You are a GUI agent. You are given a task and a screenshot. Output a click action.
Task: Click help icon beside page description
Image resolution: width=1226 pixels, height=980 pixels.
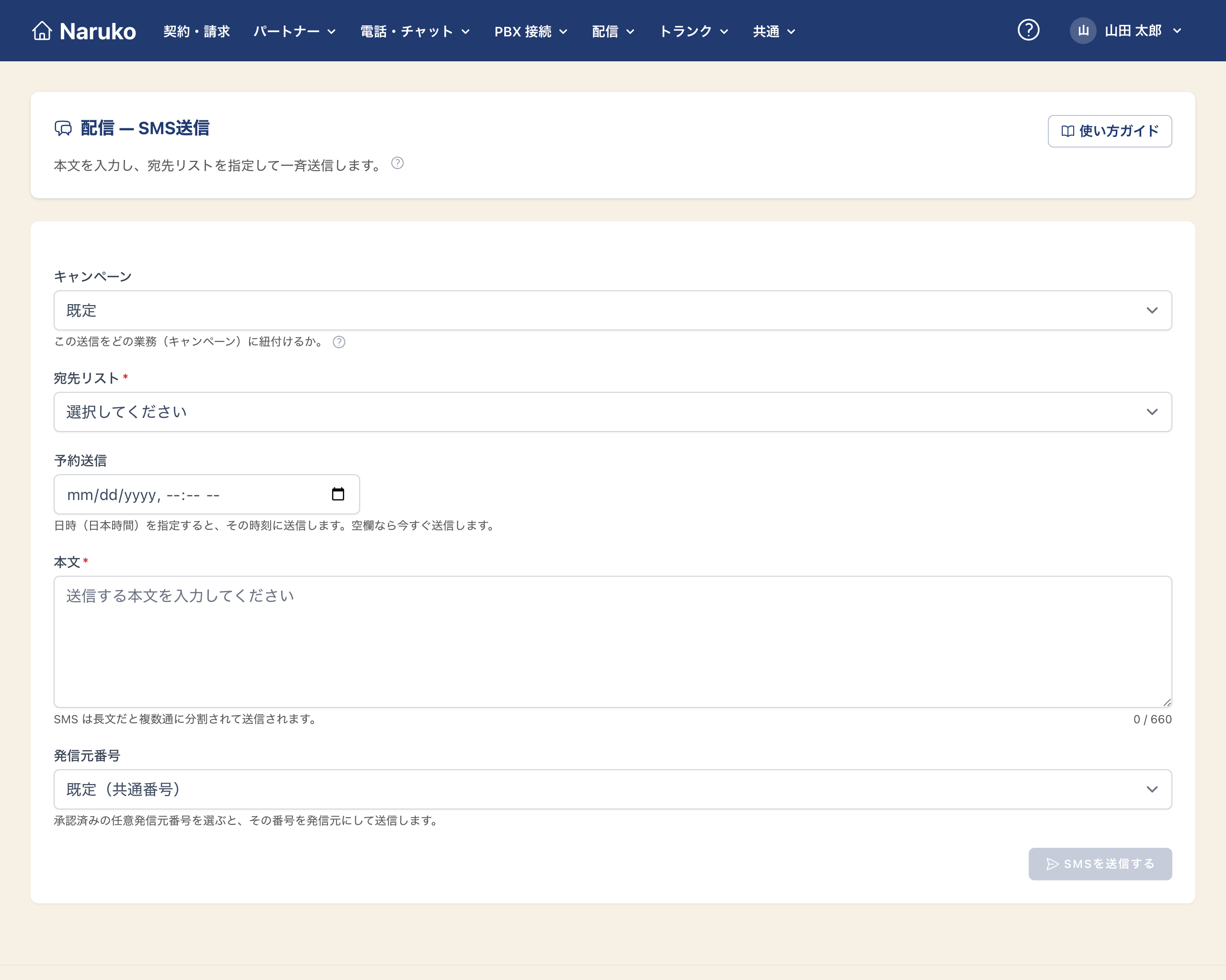397,164
